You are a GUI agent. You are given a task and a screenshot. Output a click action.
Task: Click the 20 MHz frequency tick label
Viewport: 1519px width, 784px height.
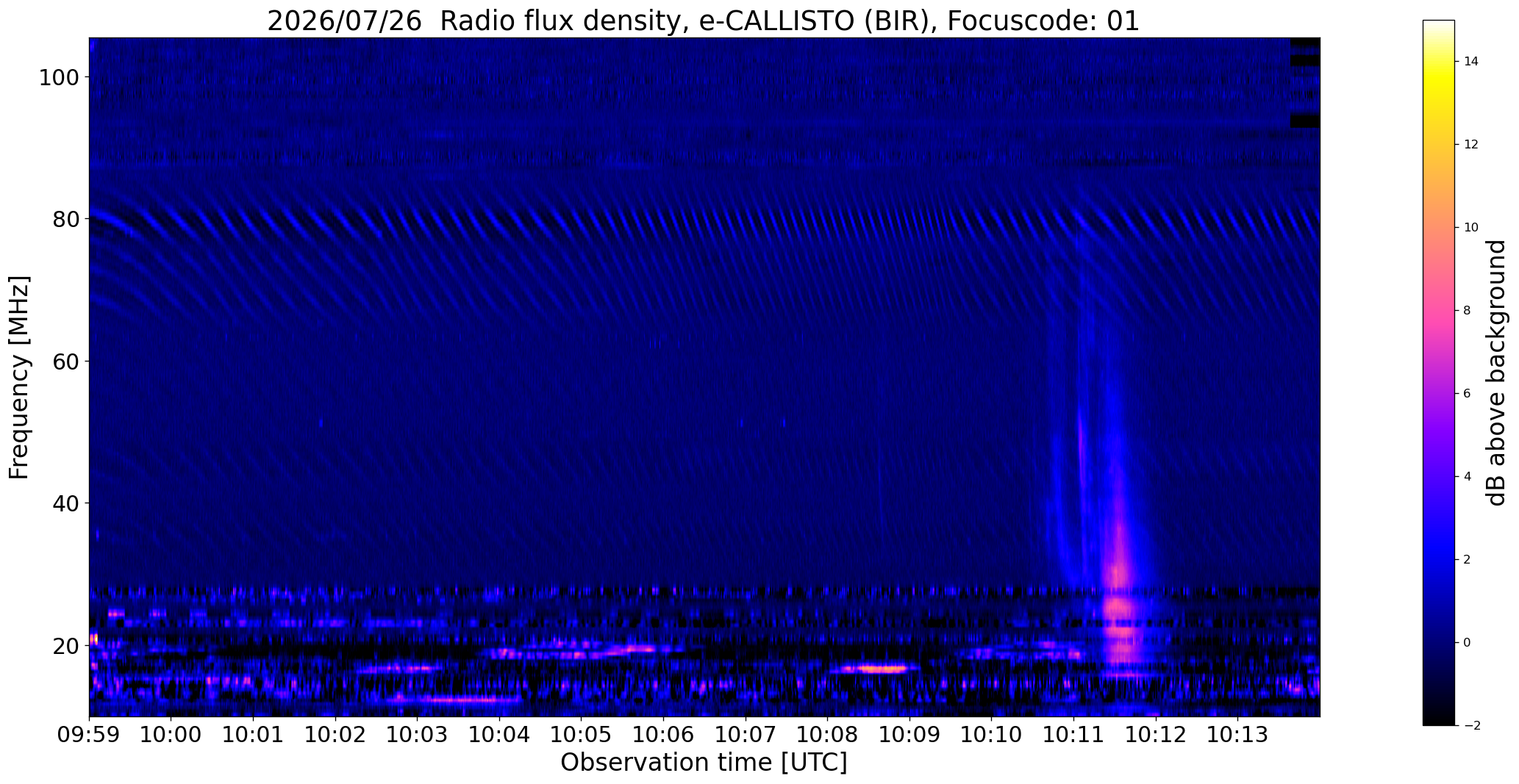pos(66,645)
